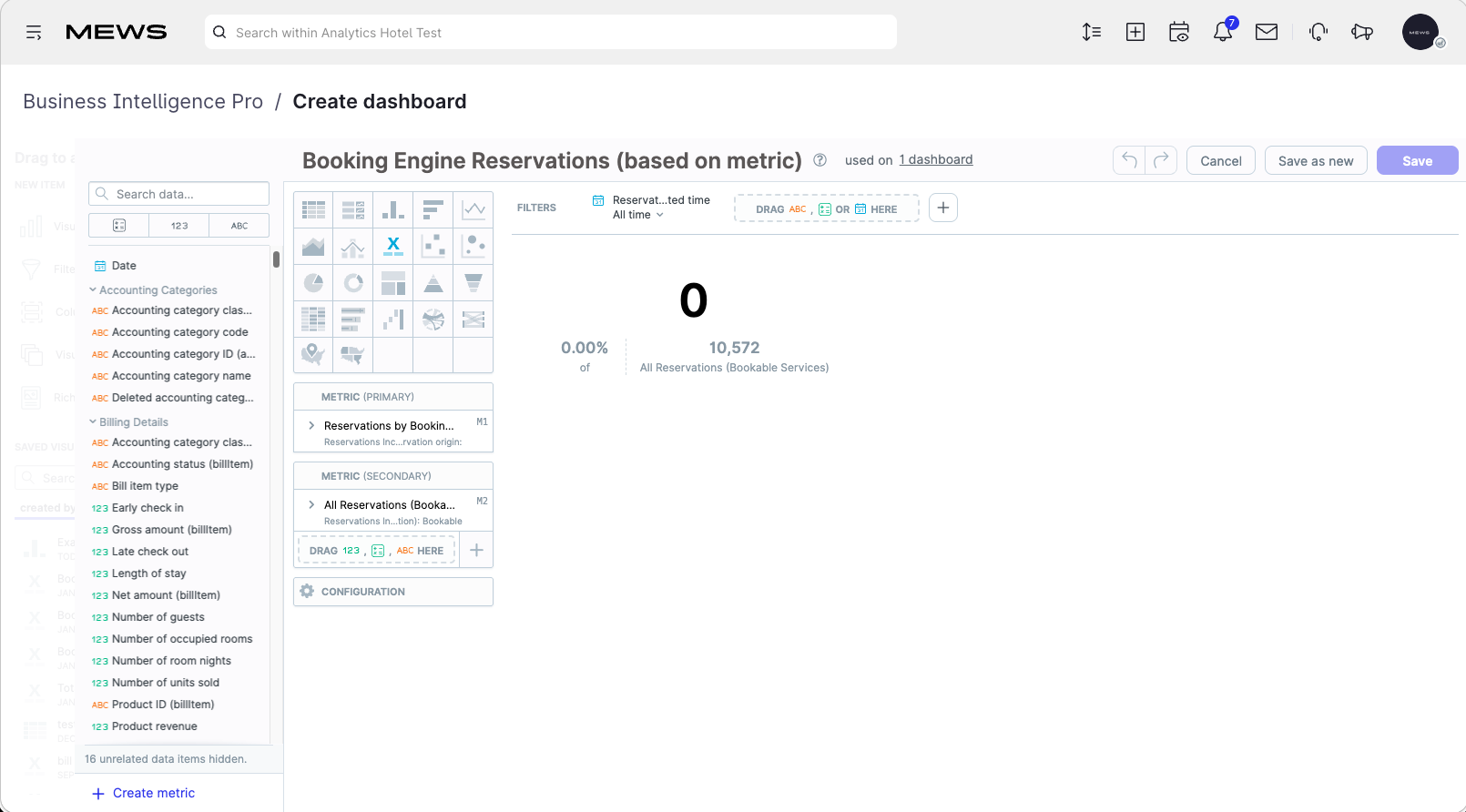The height and width of the screenshot is (812, 1466).
Task: Click the Create metric link
Action: tap(144, 793)
